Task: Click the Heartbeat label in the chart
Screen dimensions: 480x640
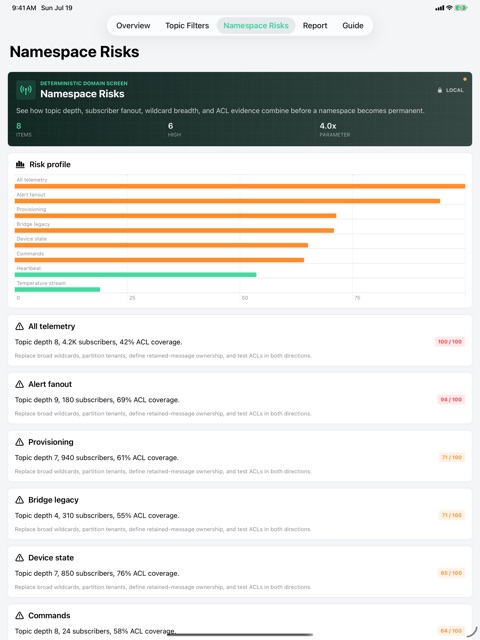Action: pyautogui.click(x=29, y=268)
